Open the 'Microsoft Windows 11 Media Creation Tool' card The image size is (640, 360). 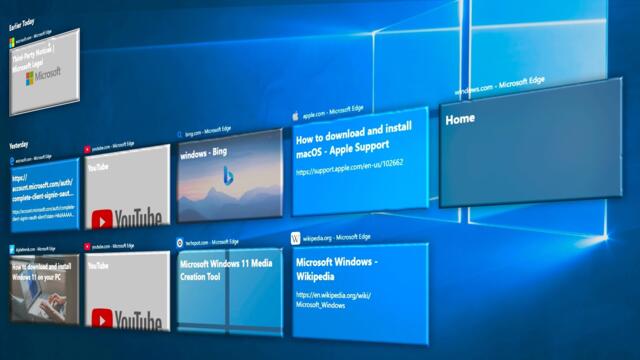(230, 292)
